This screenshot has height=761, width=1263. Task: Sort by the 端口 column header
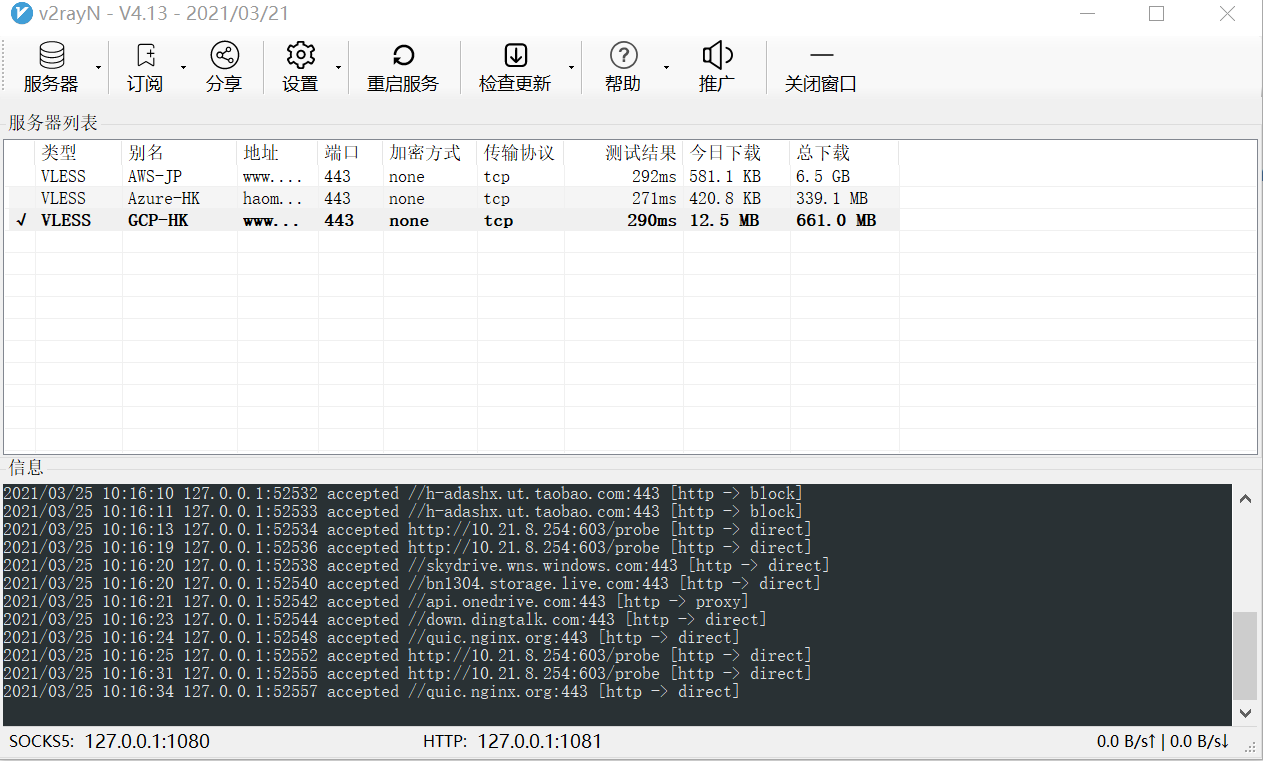click(x=351, y=153)
